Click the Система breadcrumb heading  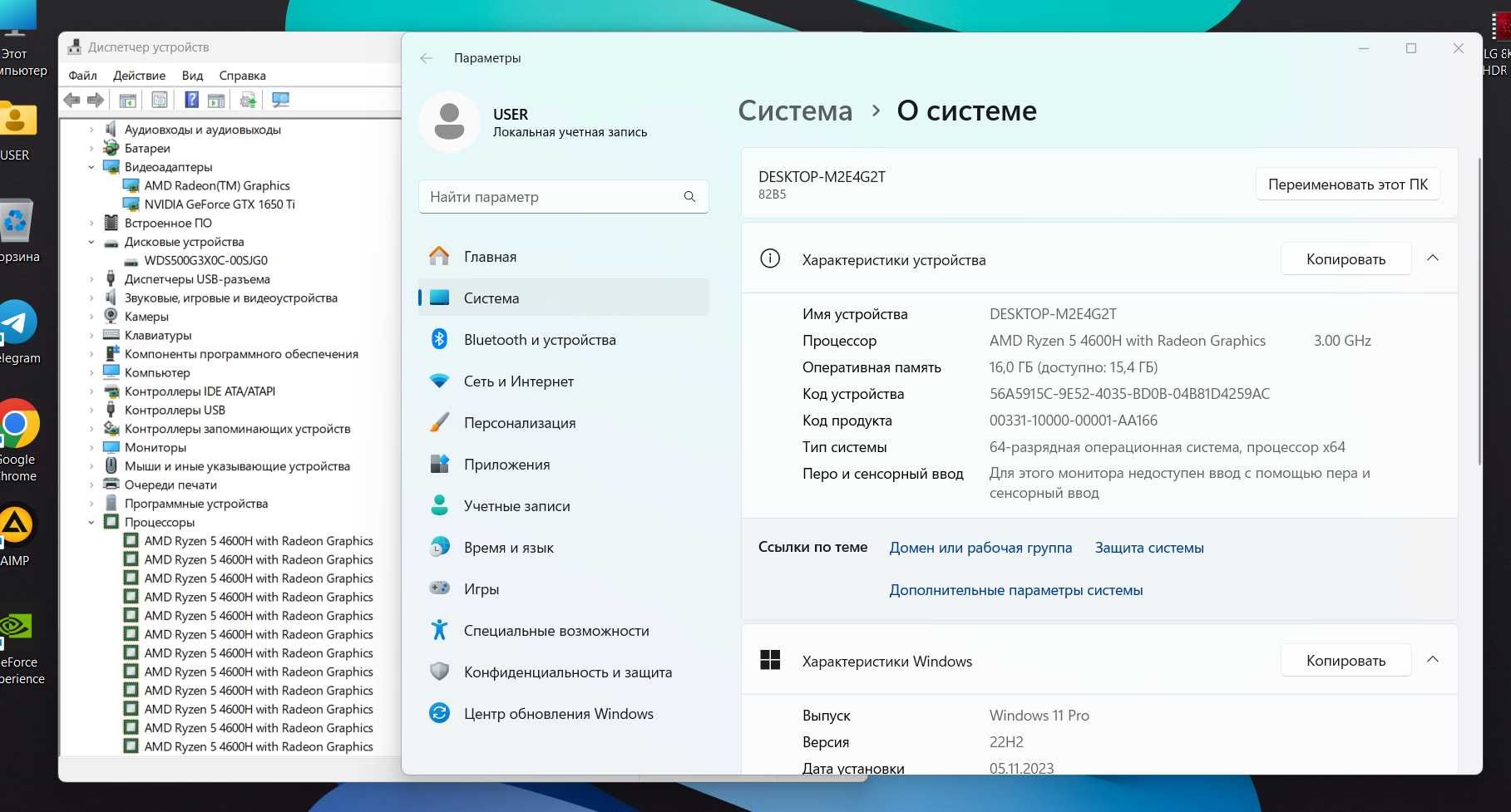coord(795,111)
